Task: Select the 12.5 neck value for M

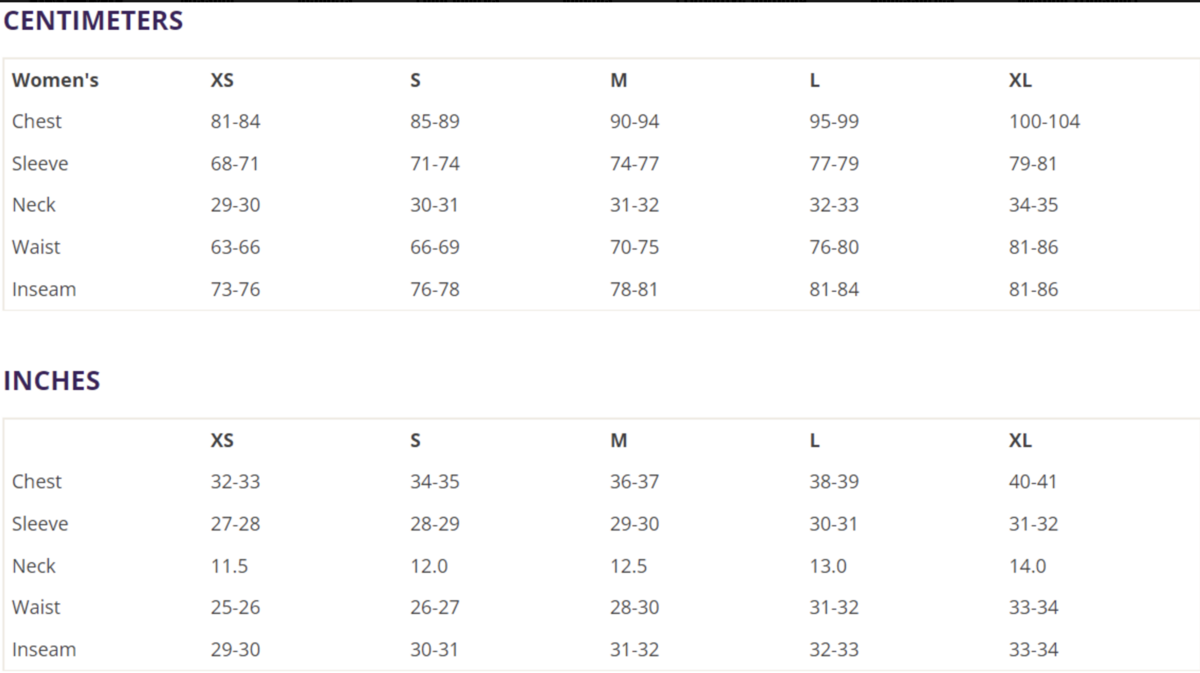Action: pos(629,565)
